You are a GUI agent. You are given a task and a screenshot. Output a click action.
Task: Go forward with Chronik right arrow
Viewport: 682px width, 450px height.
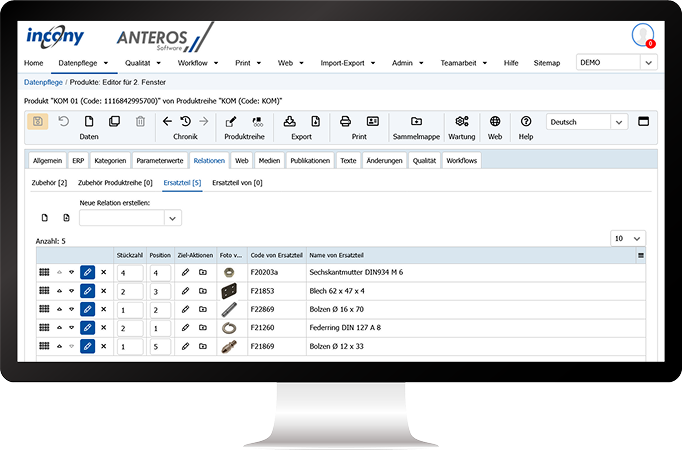204,121
